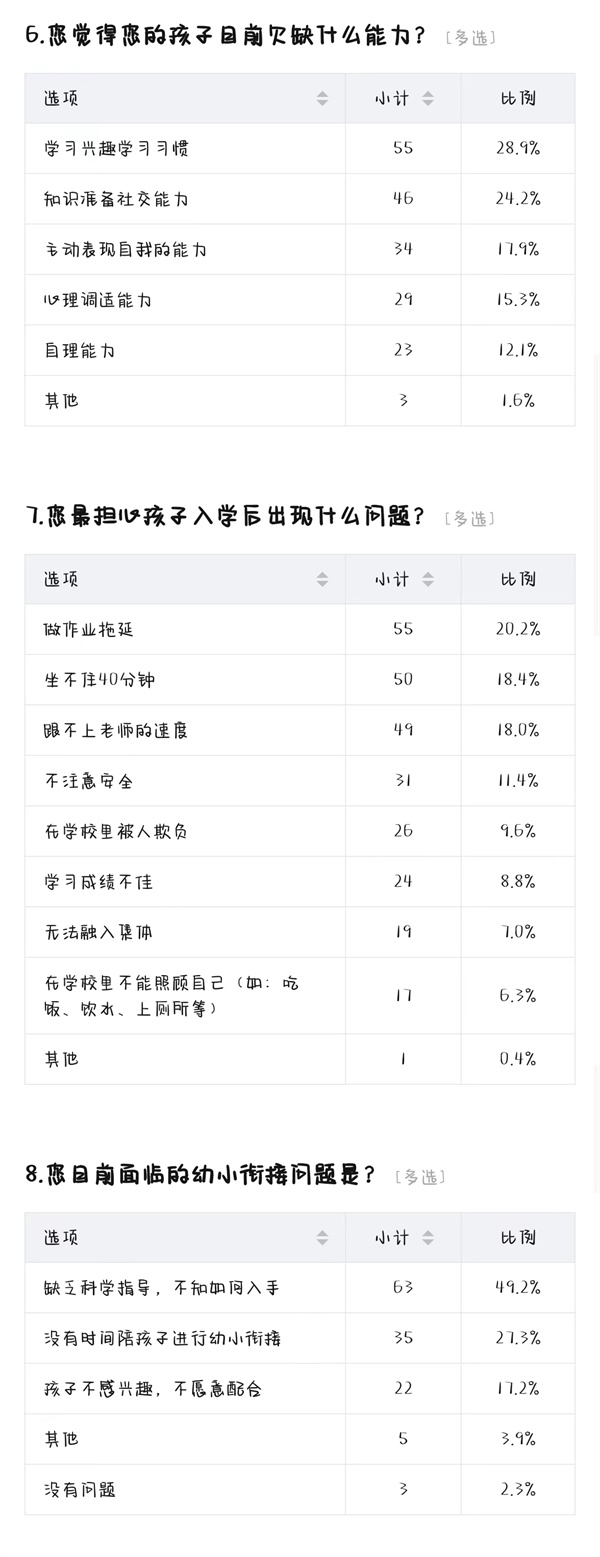
Task: Click the 多选 tag beside question 8
Action: [x=420, y=1176]
